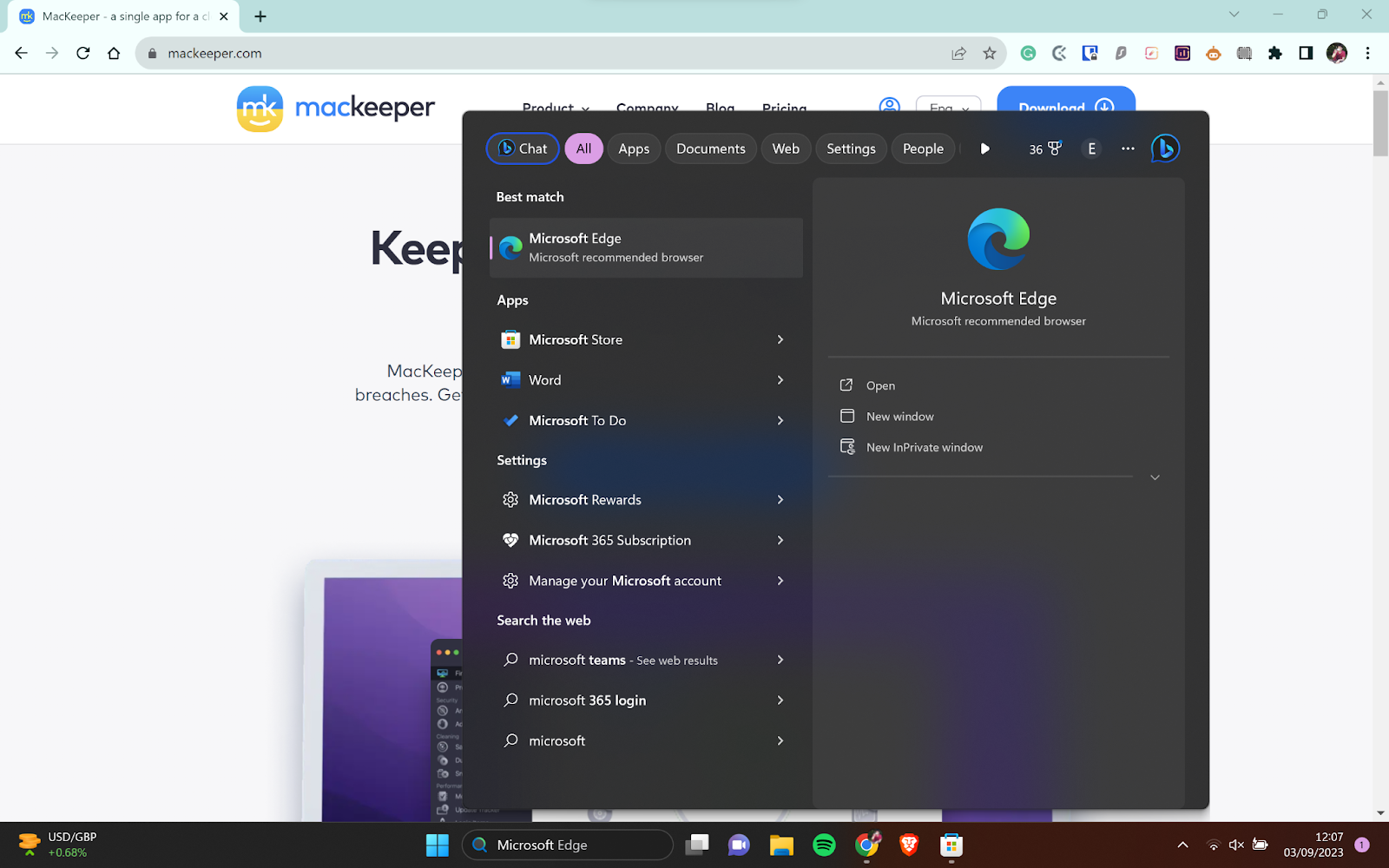The image size is (1389, 868).
Task: Toggle Chrome side panel icon
Action: pos(1306,53)
